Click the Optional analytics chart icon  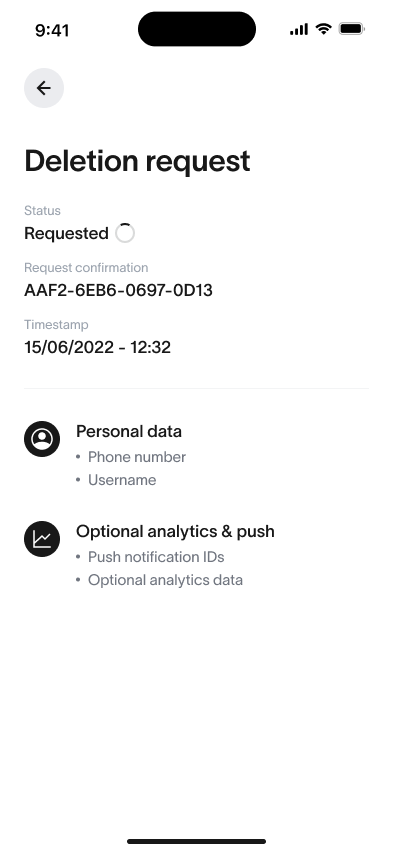tap(42, 538)
